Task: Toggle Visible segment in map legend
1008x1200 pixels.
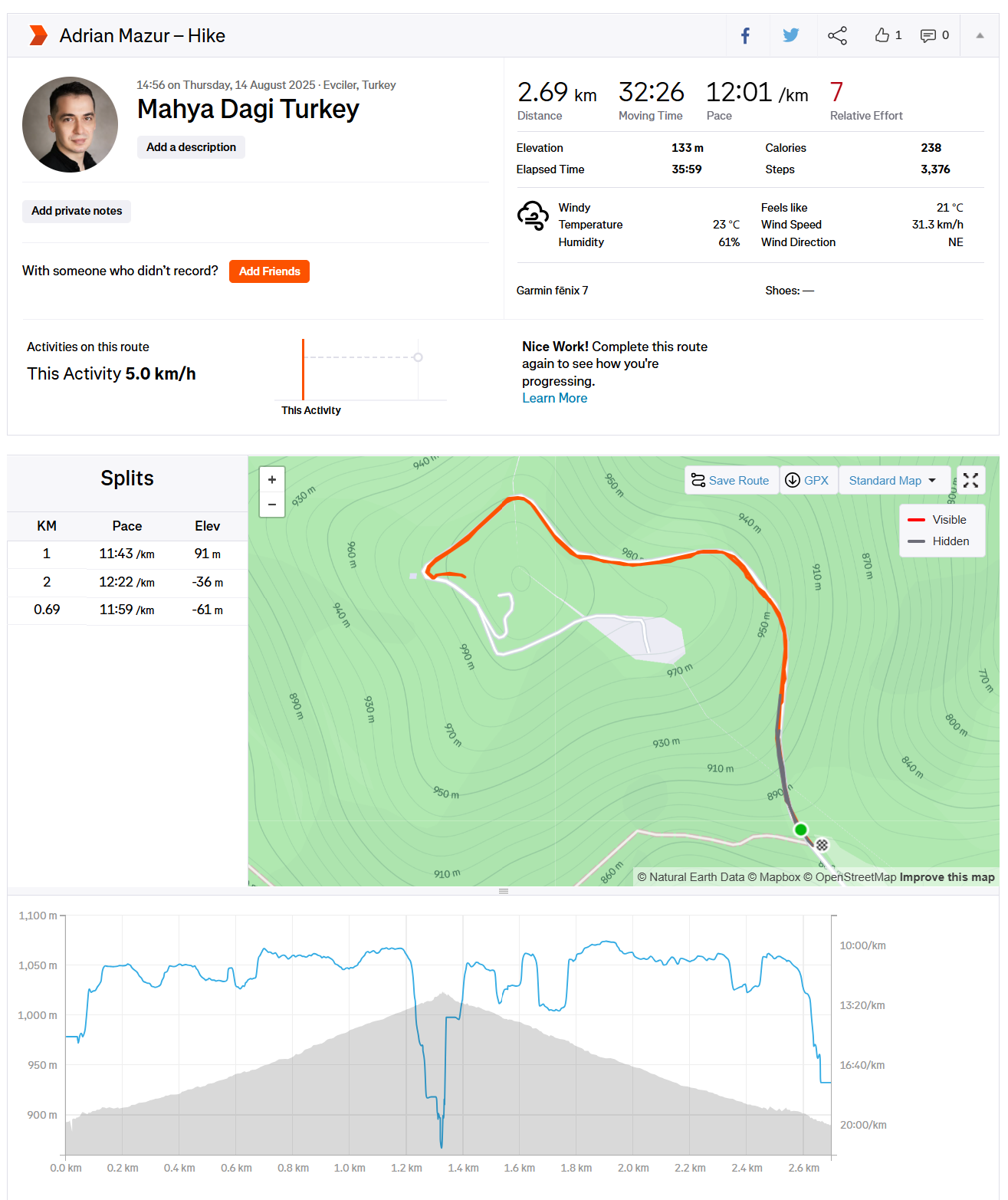Action: tap(941, 520)
